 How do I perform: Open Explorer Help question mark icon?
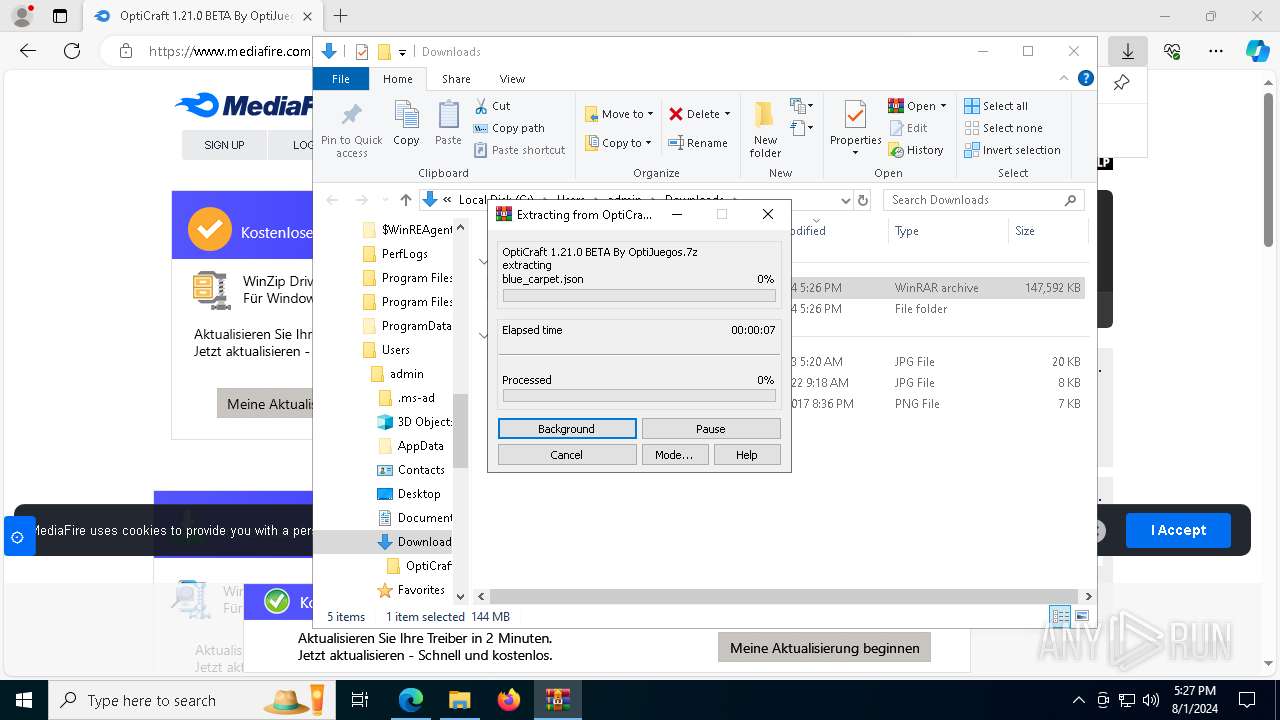coord(1086,78)
